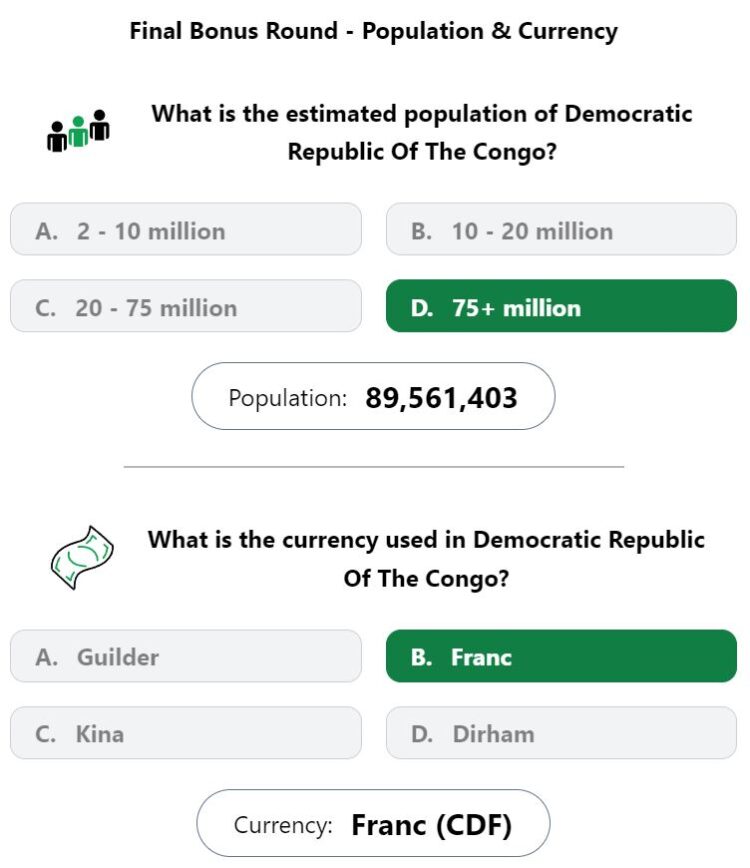Click the estimated population question text
The image size is (750, 868).
[x=422, y=133]
